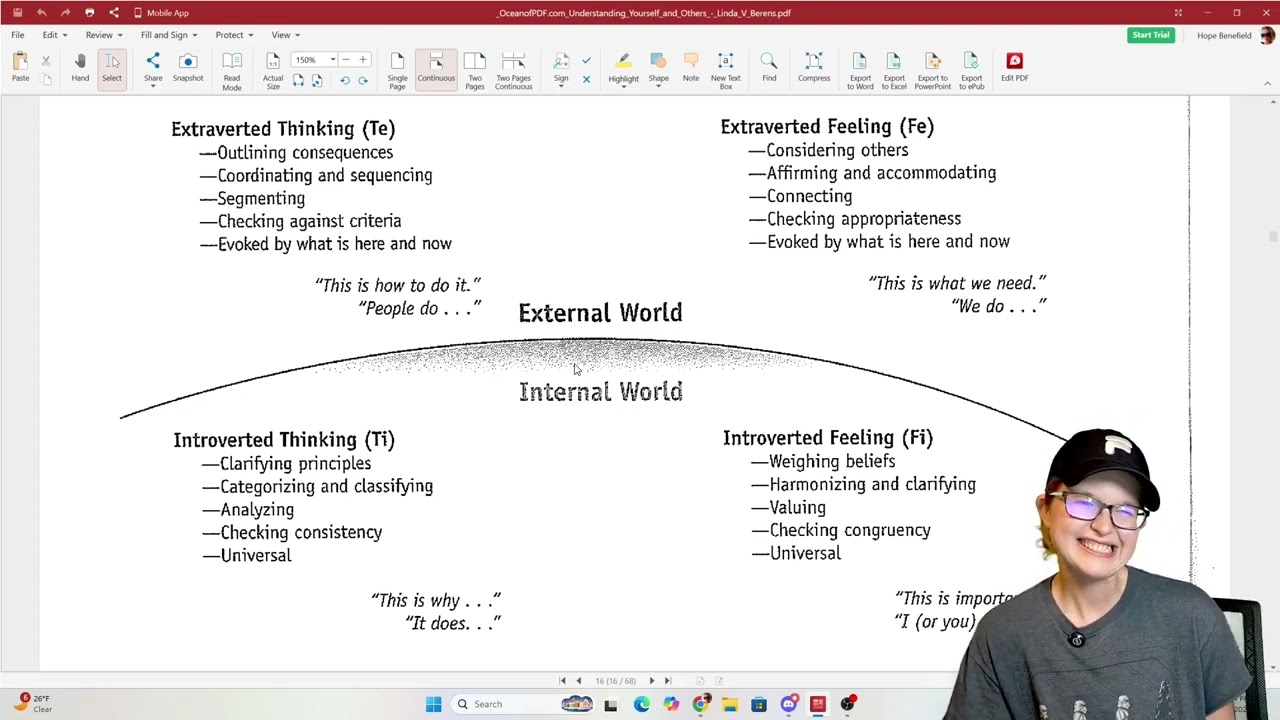Set zoom to Actual Size
Image resolution: width=1280 pixels, height=720 pixels.
point(272,71)
